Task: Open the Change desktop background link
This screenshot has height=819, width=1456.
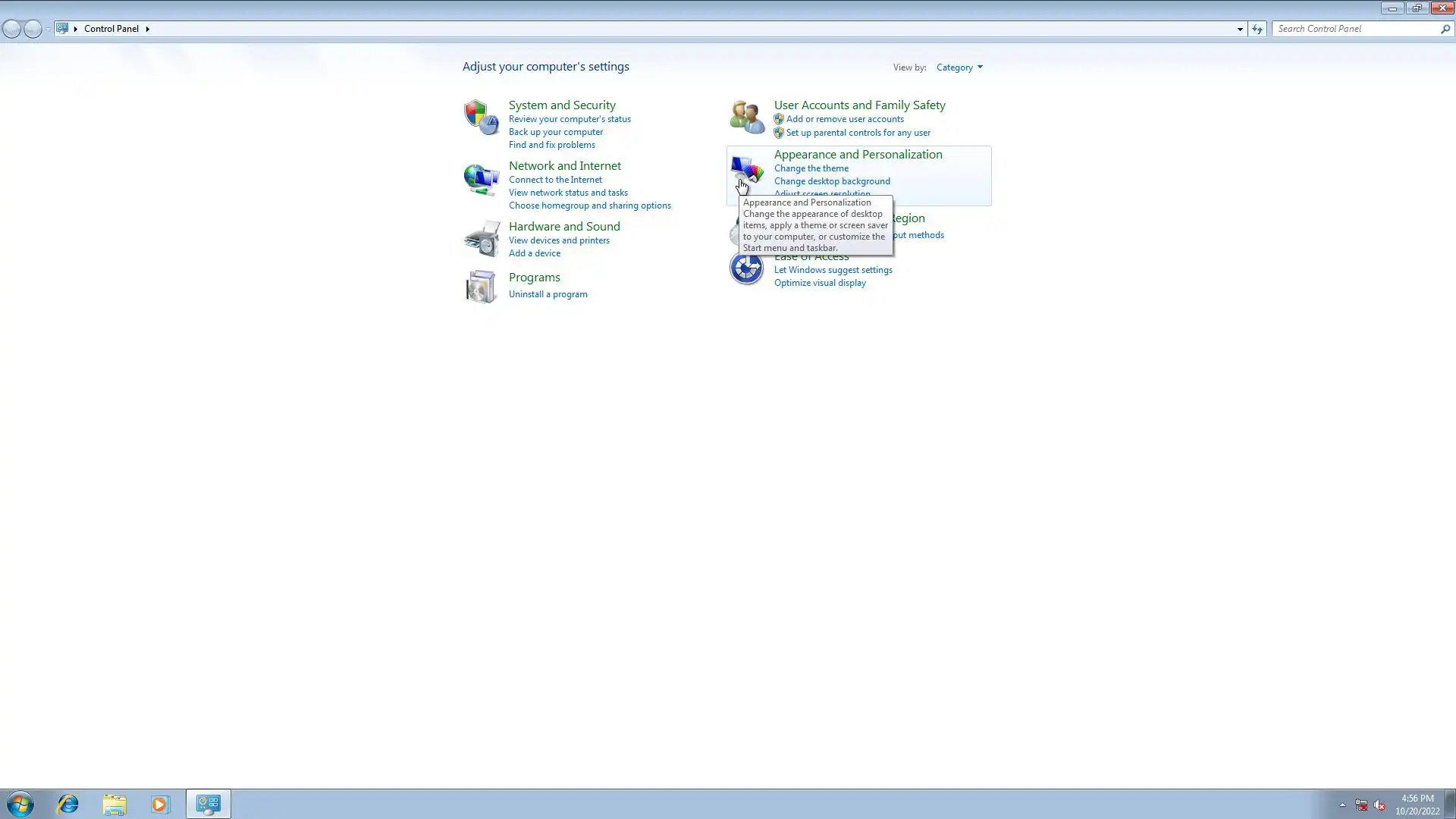Action: pos(832,181)
